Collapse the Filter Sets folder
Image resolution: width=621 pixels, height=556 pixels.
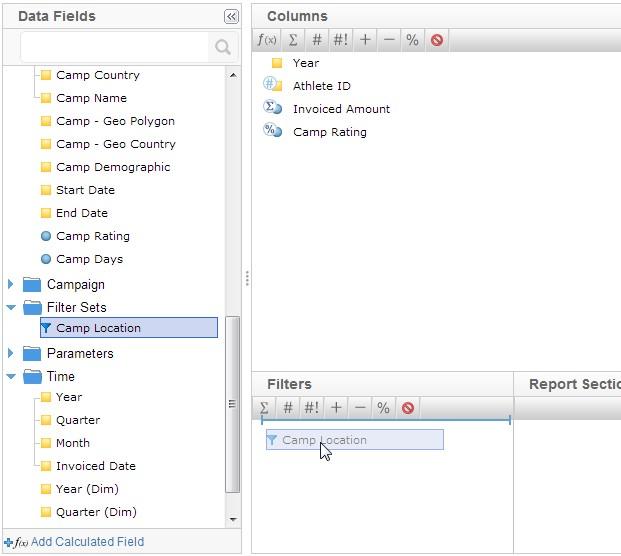(x=11, y=307)
